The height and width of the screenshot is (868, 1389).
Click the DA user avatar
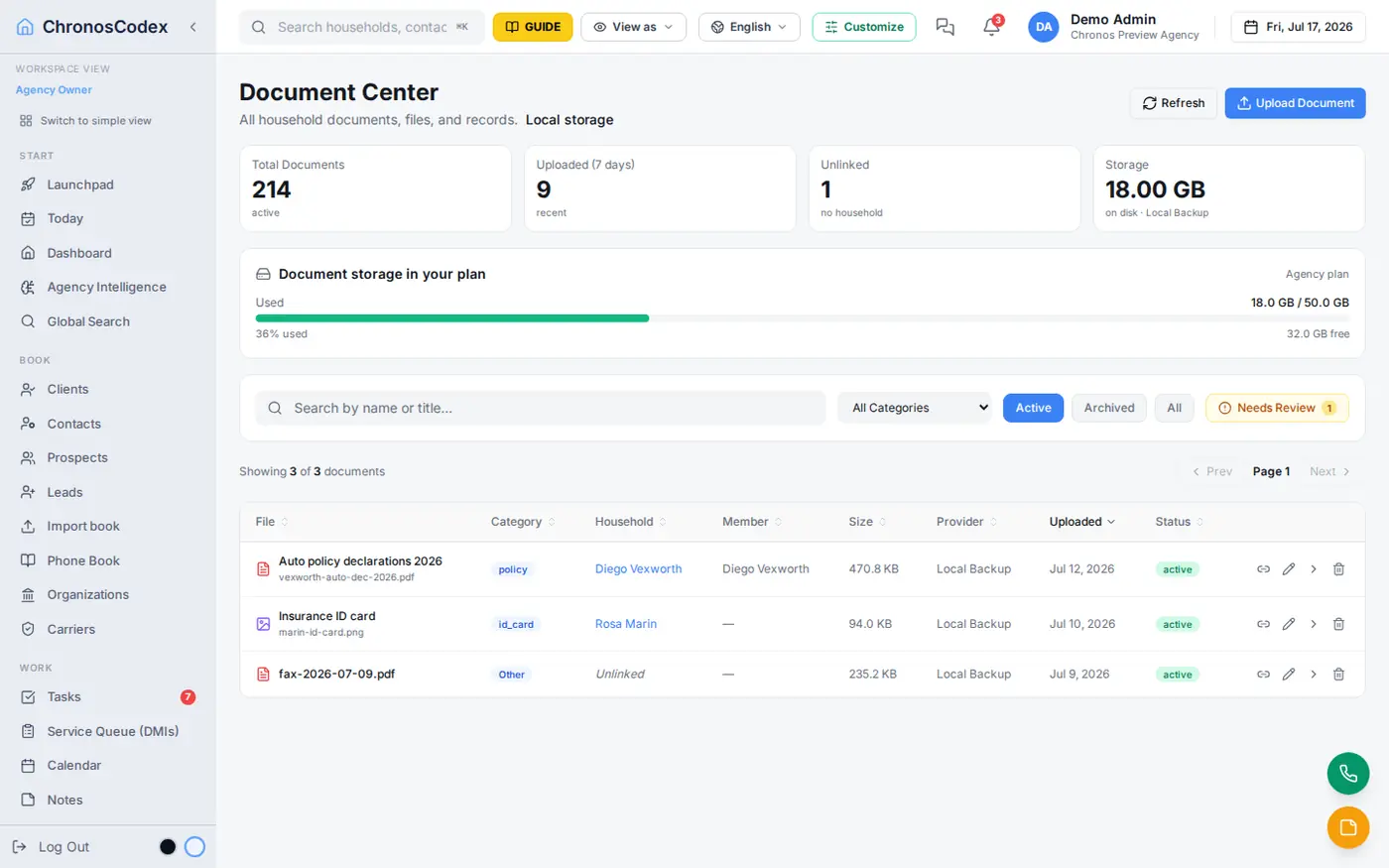click(x=1044, y=27)
